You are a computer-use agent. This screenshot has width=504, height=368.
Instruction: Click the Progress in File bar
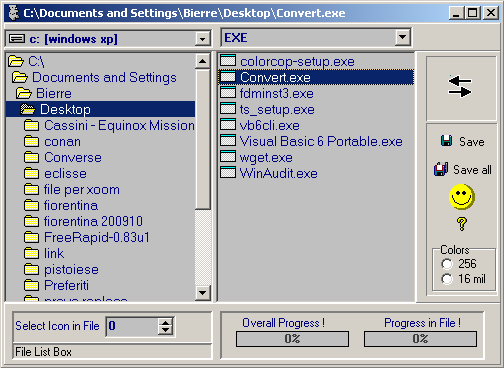pos(420,339)
